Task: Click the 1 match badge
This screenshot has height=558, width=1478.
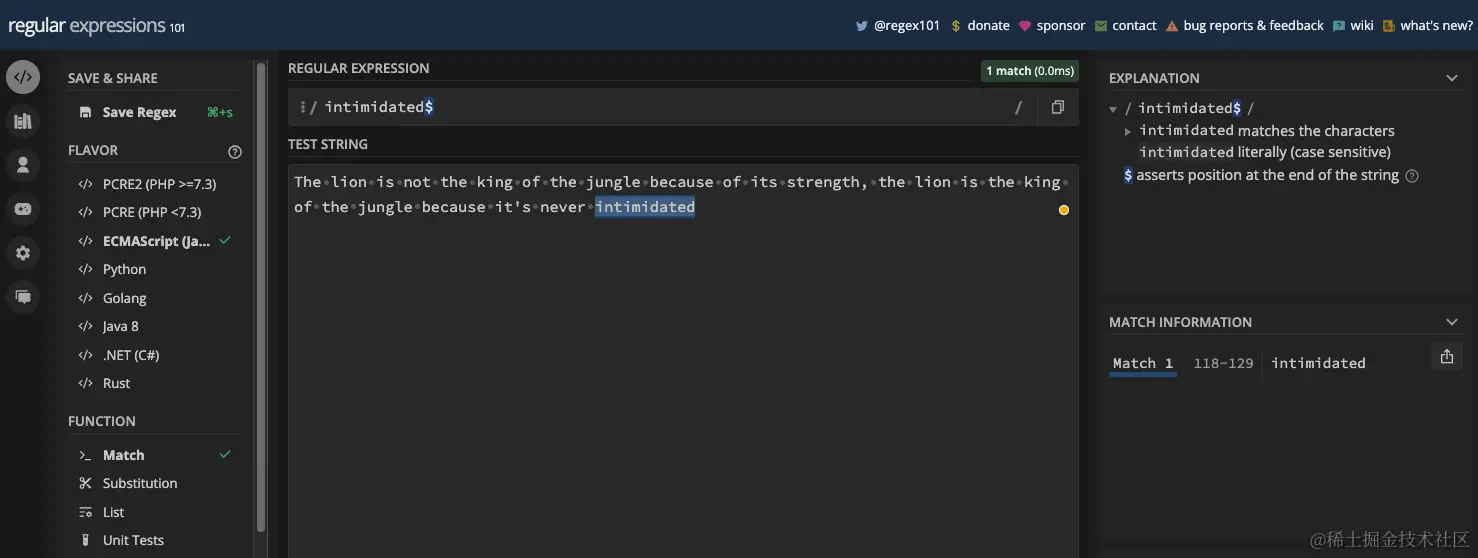Action: point(1030,71)
